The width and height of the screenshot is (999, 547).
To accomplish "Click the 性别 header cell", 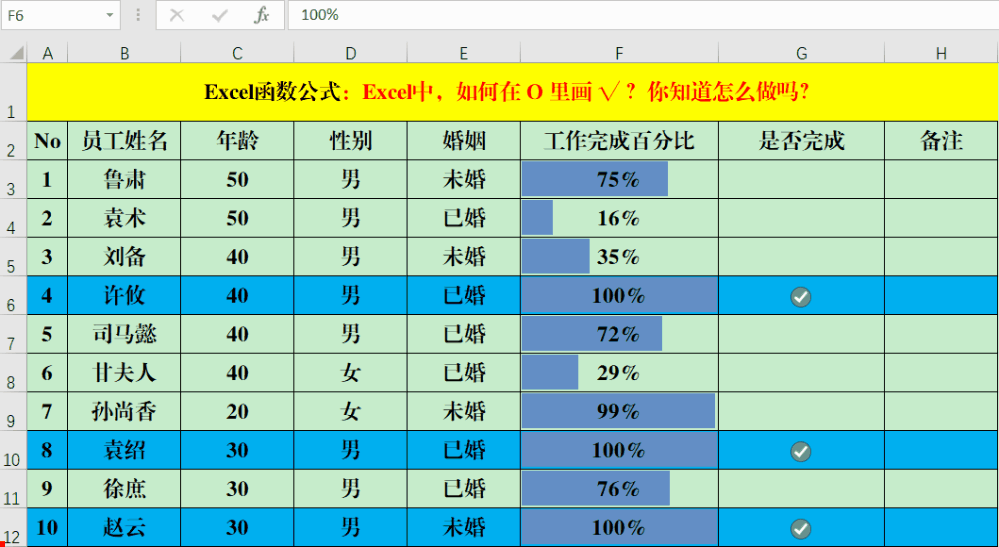I will click(x=350, y=141).
